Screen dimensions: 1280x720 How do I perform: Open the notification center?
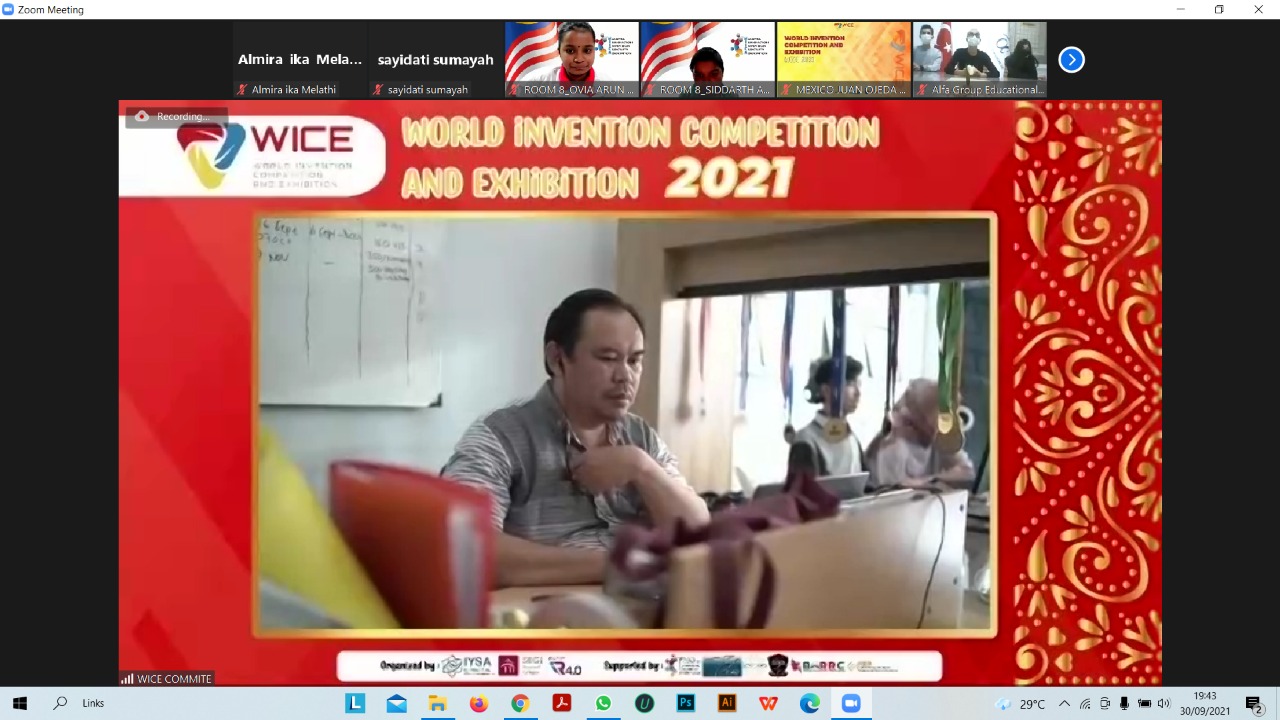(x=1253, y=703)
